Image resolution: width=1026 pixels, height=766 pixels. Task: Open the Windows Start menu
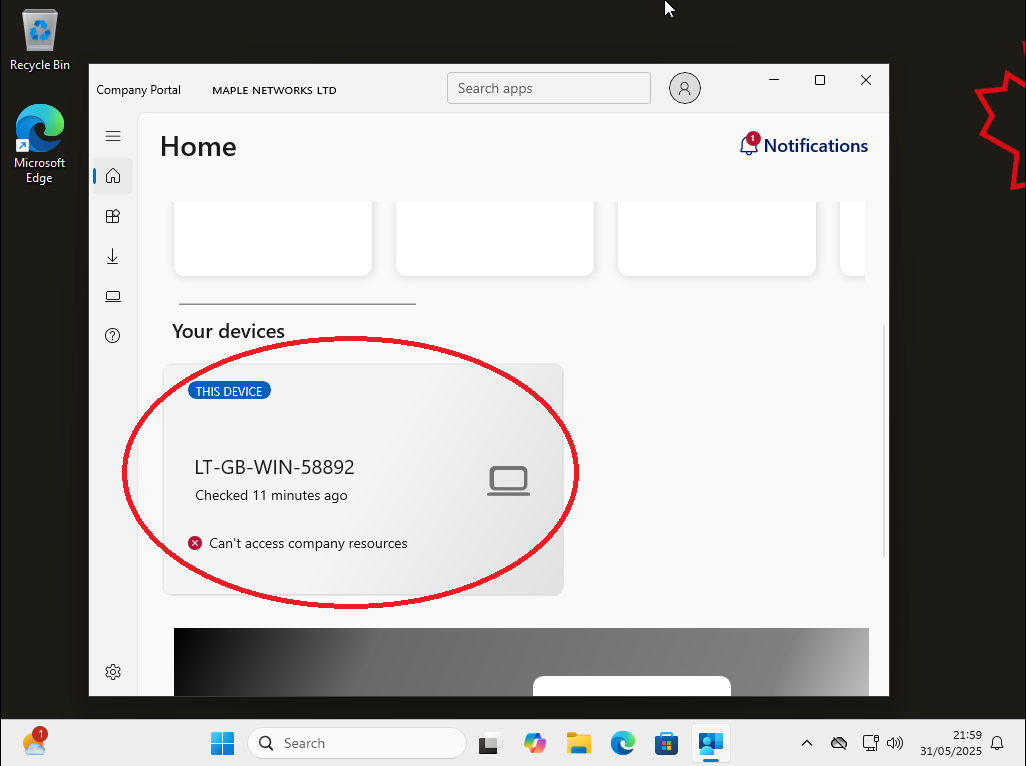pos(222,743)
